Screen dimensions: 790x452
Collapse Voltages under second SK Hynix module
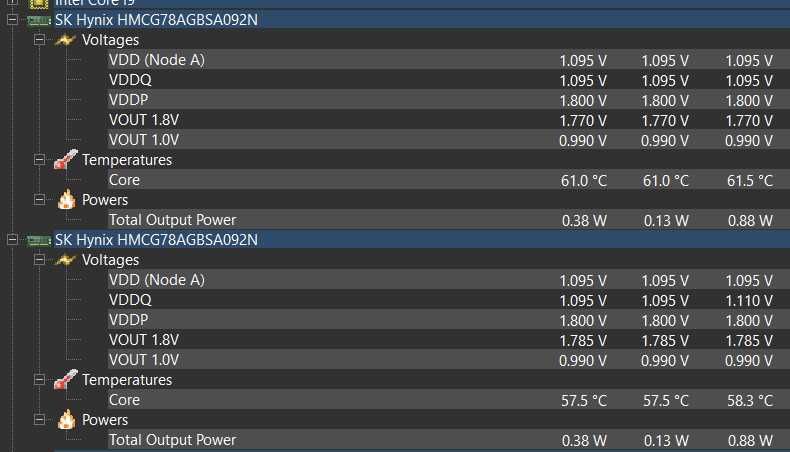tap(39, 260)
